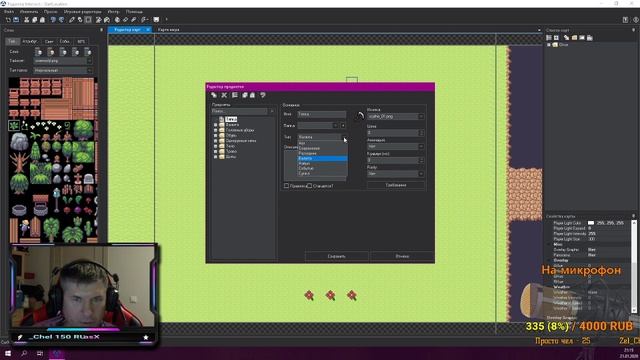This screenshot has width=640, height=360.
Task: Toggle the Стакается? checkbox
Action: click(x=309, y=186)
